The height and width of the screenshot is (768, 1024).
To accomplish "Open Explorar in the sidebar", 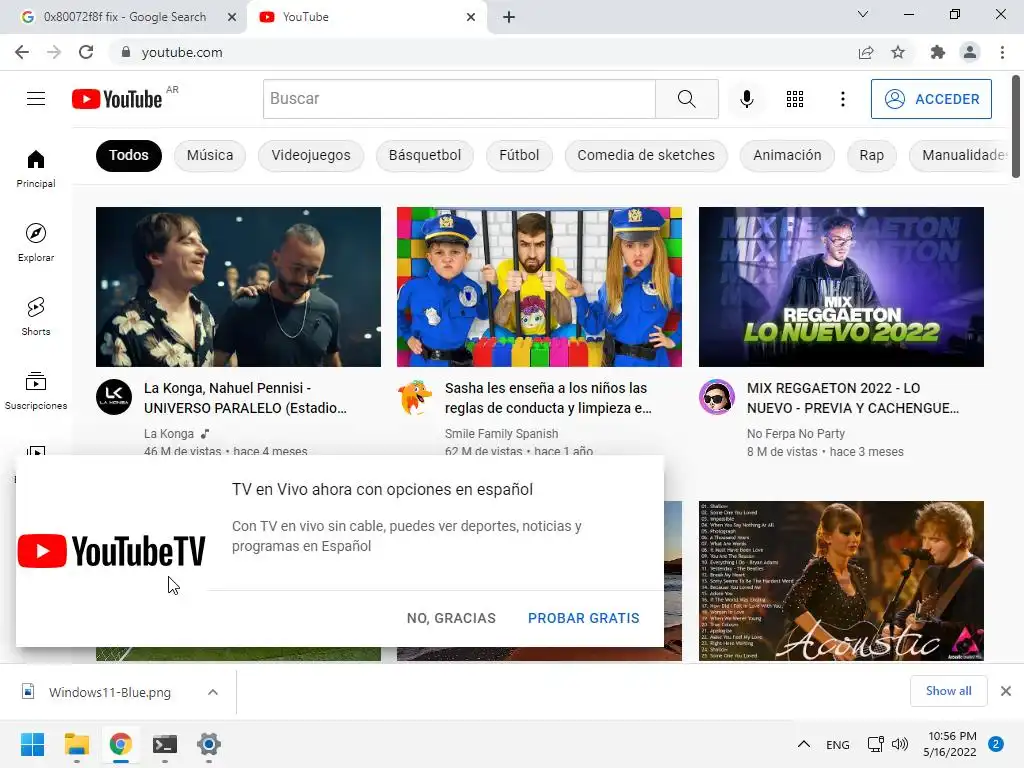I will 36,242.
